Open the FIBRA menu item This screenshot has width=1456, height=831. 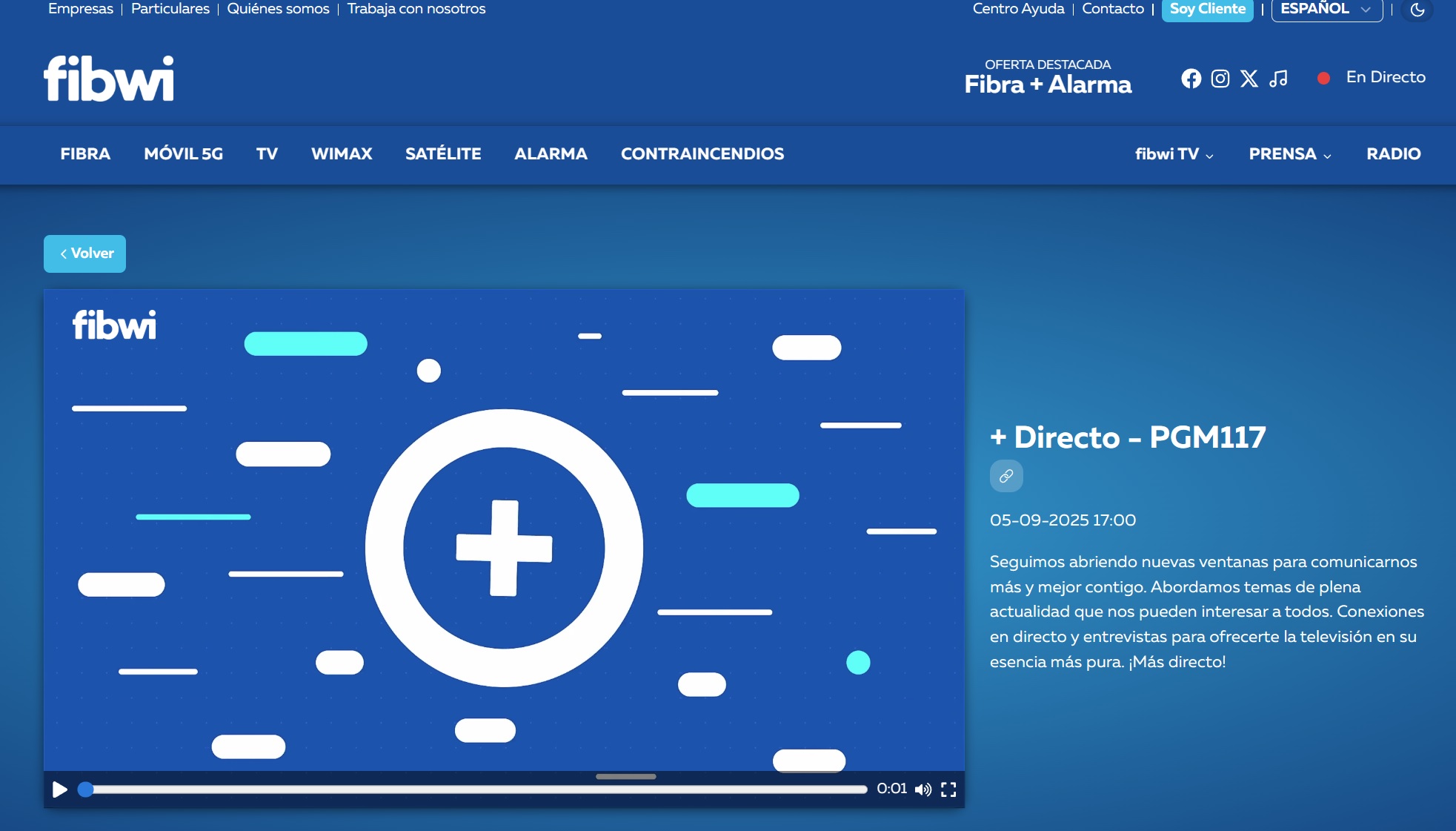[85, 154]
